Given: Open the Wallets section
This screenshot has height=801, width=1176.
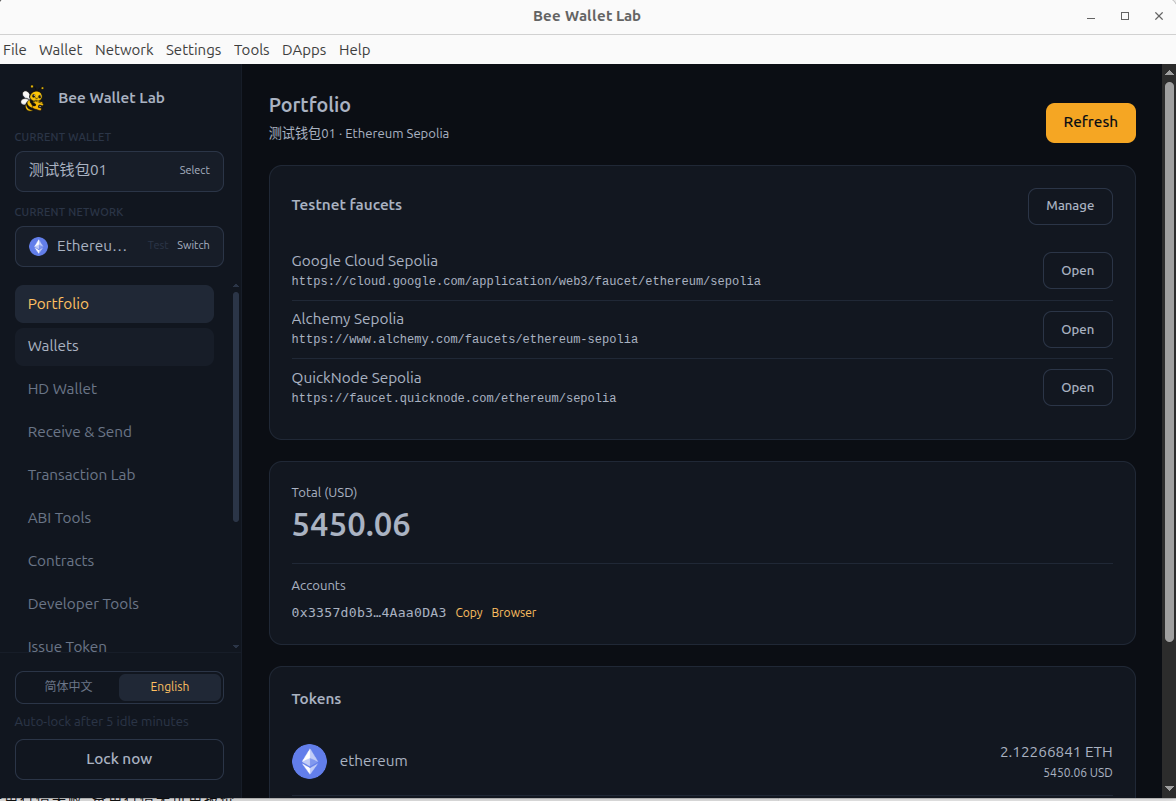Looking at the screenshot, I should click(114, 346).
